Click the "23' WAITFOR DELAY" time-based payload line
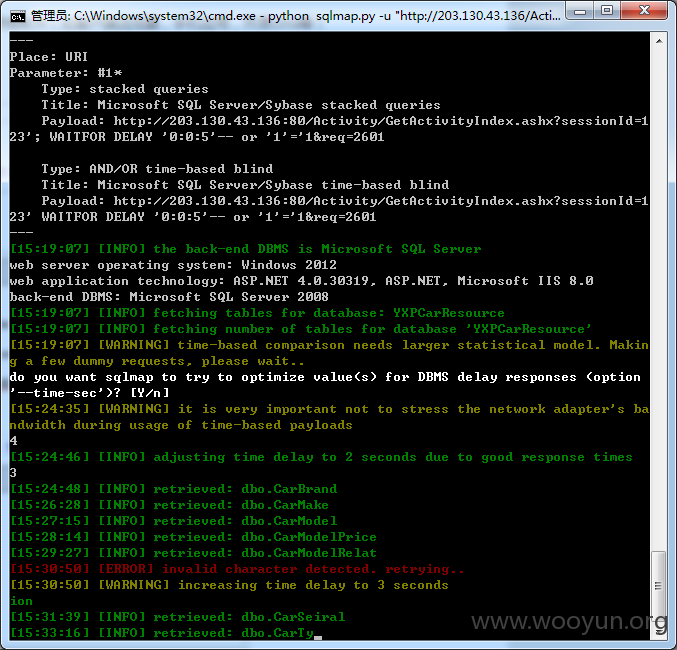The height and width of the screenshot is (650, 677). [193, 216]
